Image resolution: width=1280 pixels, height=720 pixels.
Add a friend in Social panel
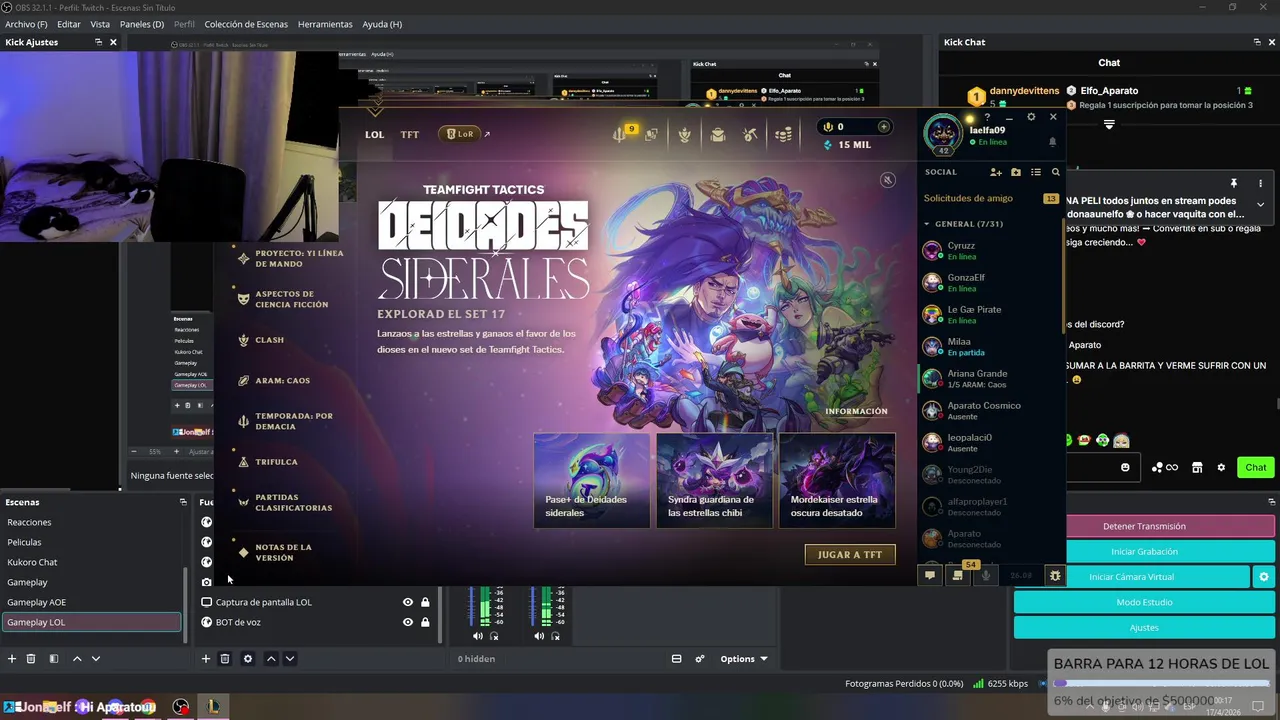click(x=996, y=172)
